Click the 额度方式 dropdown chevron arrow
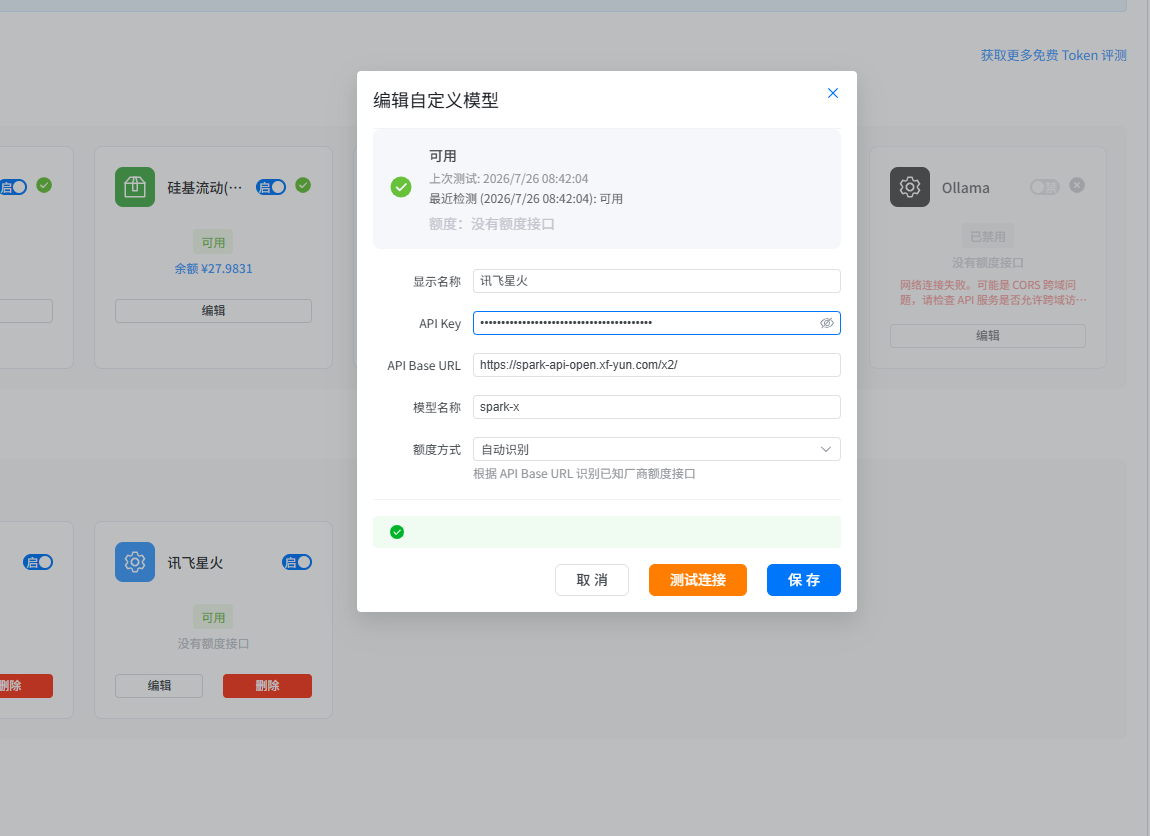Viewport: 1150px width, 836px height. [x=825, y=449]
